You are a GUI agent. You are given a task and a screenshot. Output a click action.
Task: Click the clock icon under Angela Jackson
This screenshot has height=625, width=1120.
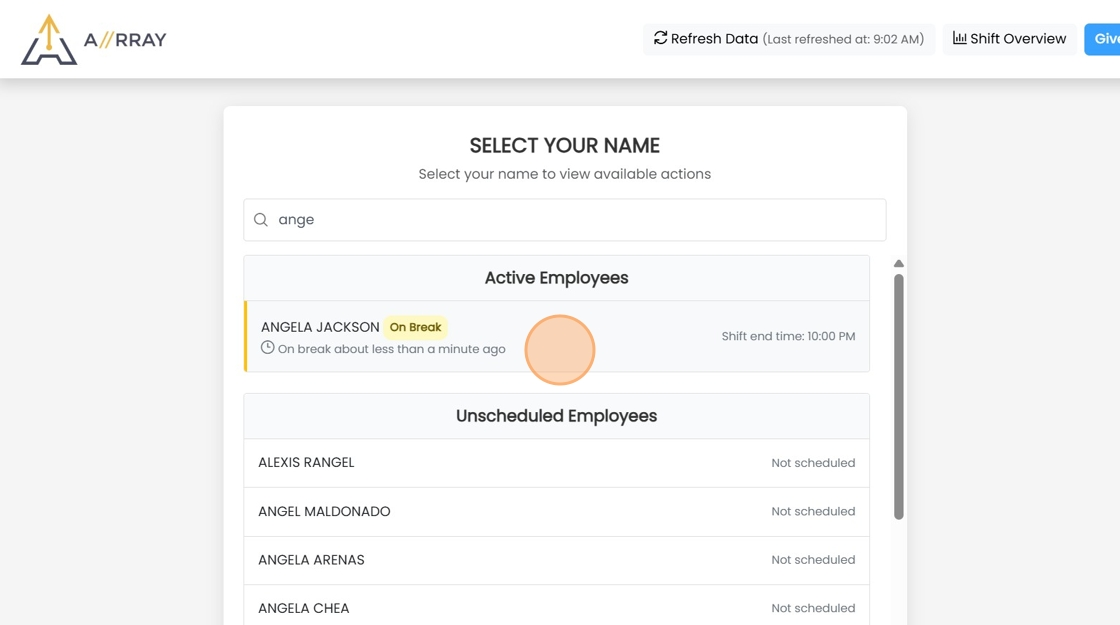click(267, 348)
